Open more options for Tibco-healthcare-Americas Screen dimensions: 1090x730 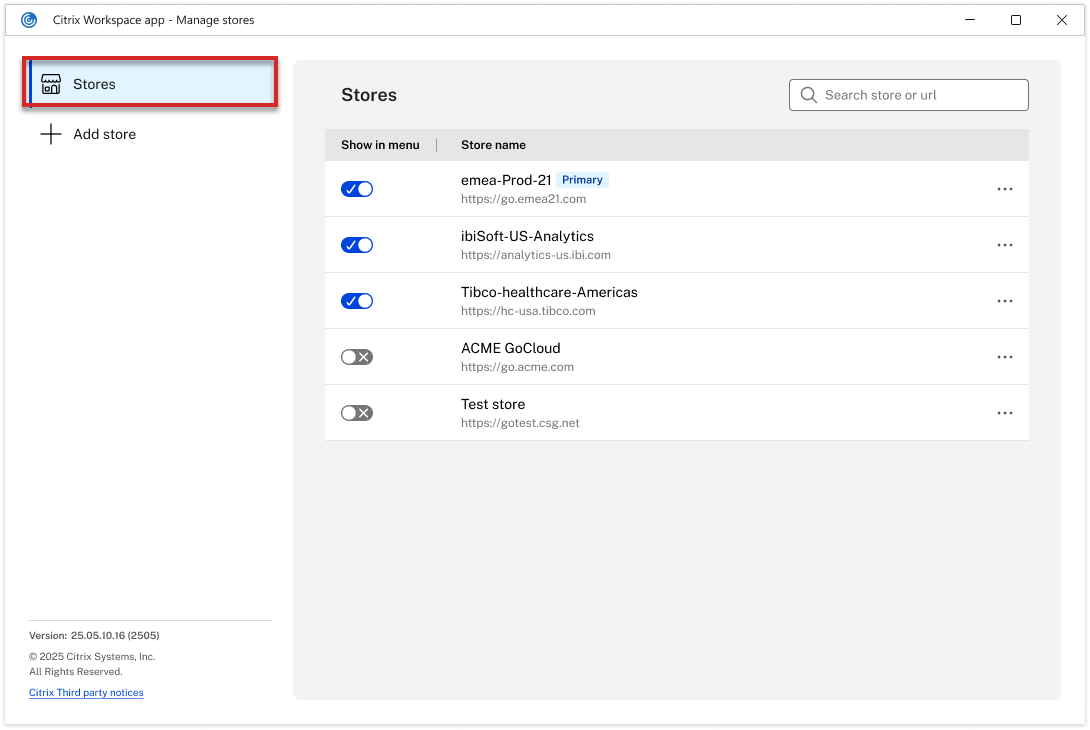pyautogui.click(x=1004, y=301)
